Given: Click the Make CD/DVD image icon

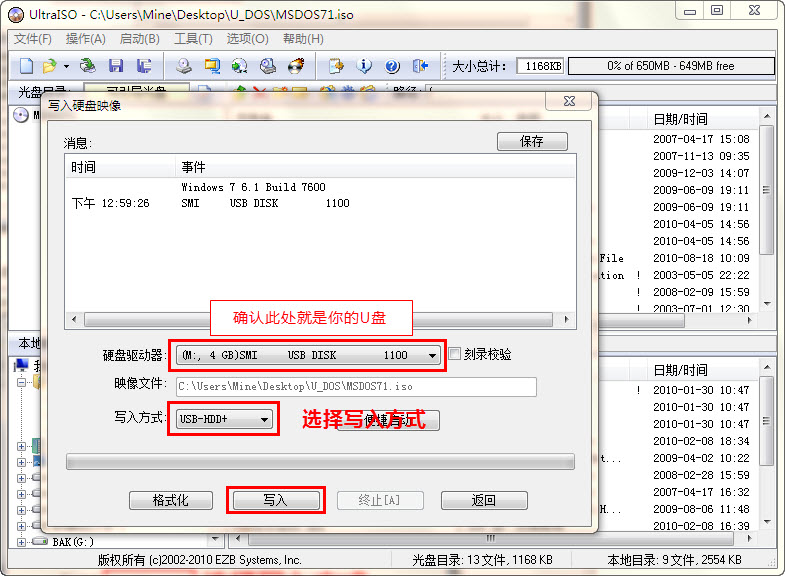Looking at the screenshot, I should pyautogui.click(x=184, y=66).
